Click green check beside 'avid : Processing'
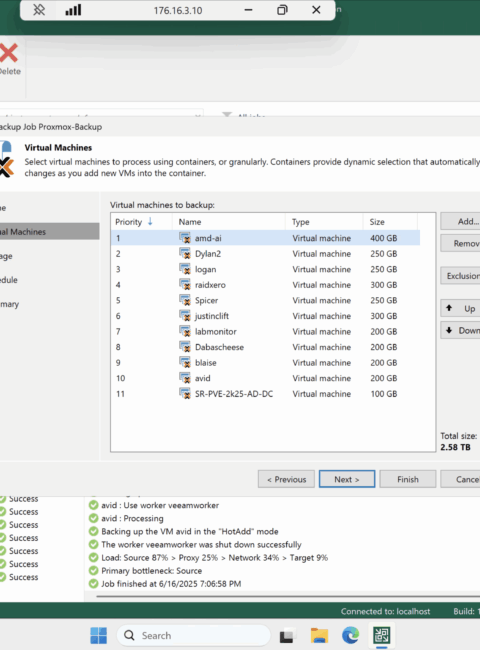480x650 pixels. click(93, 518)
